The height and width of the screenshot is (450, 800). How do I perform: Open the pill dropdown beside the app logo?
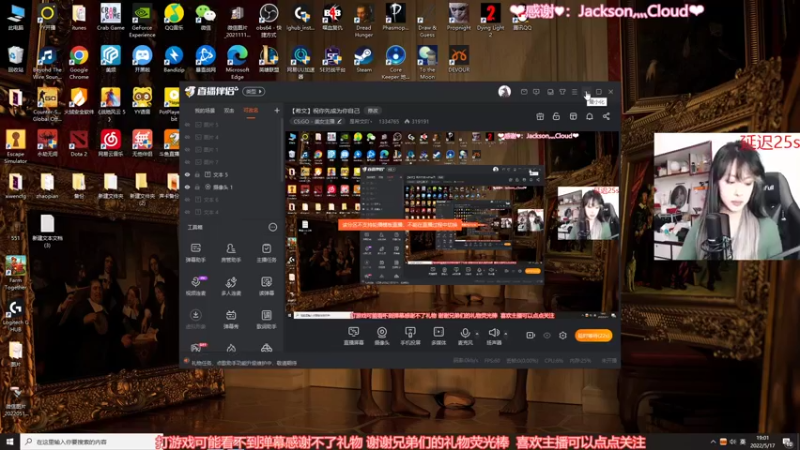click(x=254, y=91)
